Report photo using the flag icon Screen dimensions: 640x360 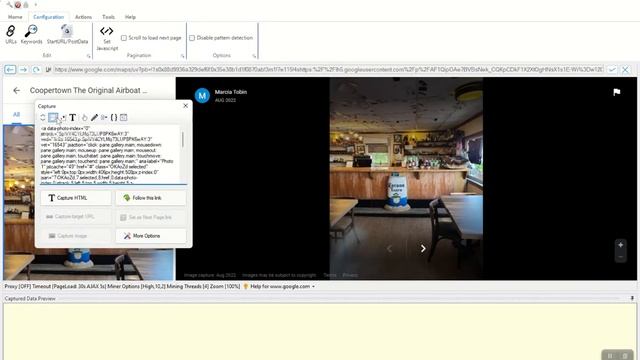pyautogui.click(x=617, y=92)
